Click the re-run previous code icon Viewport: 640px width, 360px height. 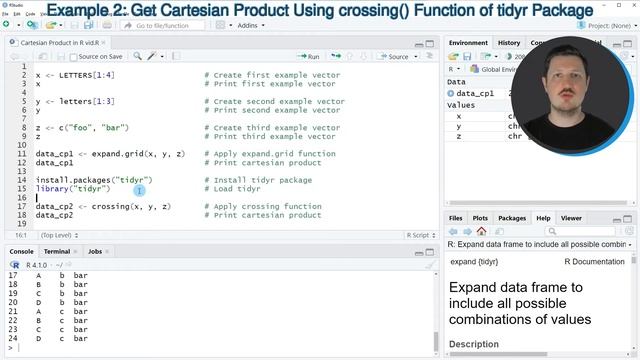point(336,56)
